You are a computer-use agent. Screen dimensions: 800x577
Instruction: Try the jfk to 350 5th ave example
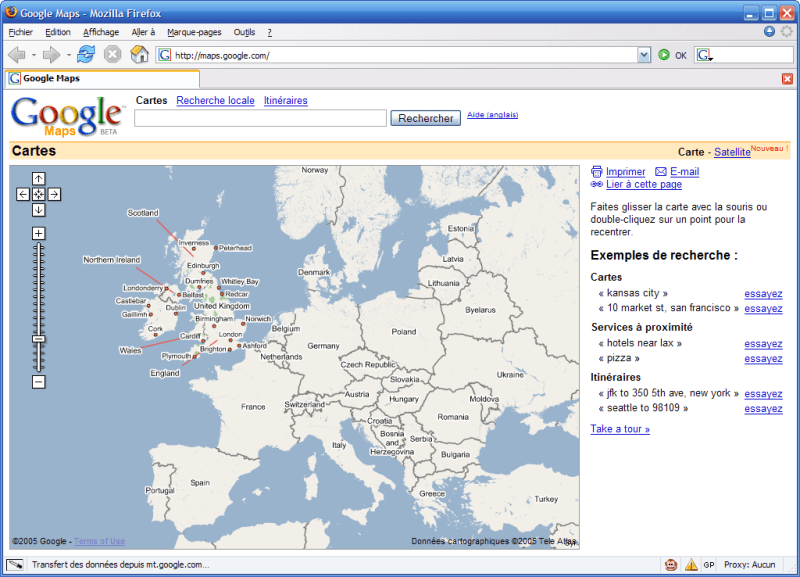[x=763, y=394]
